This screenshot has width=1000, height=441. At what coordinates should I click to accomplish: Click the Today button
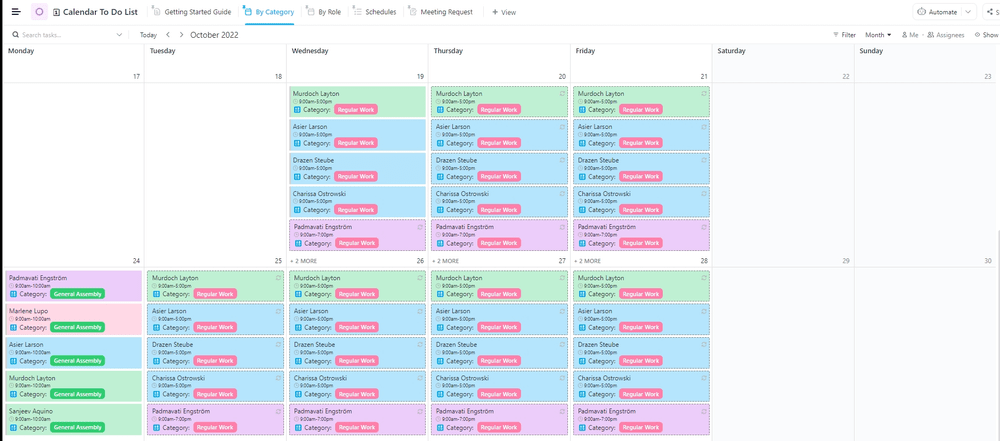click(x=148, y=35)
